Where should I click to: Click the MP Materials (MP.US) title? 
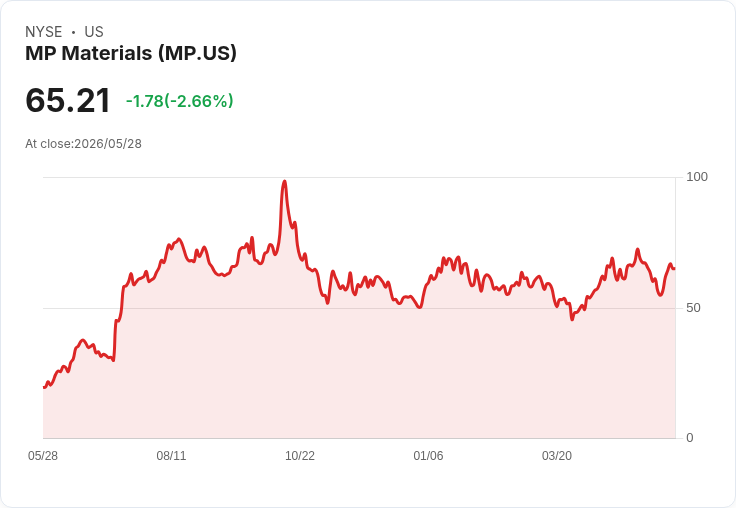point(131,53)
